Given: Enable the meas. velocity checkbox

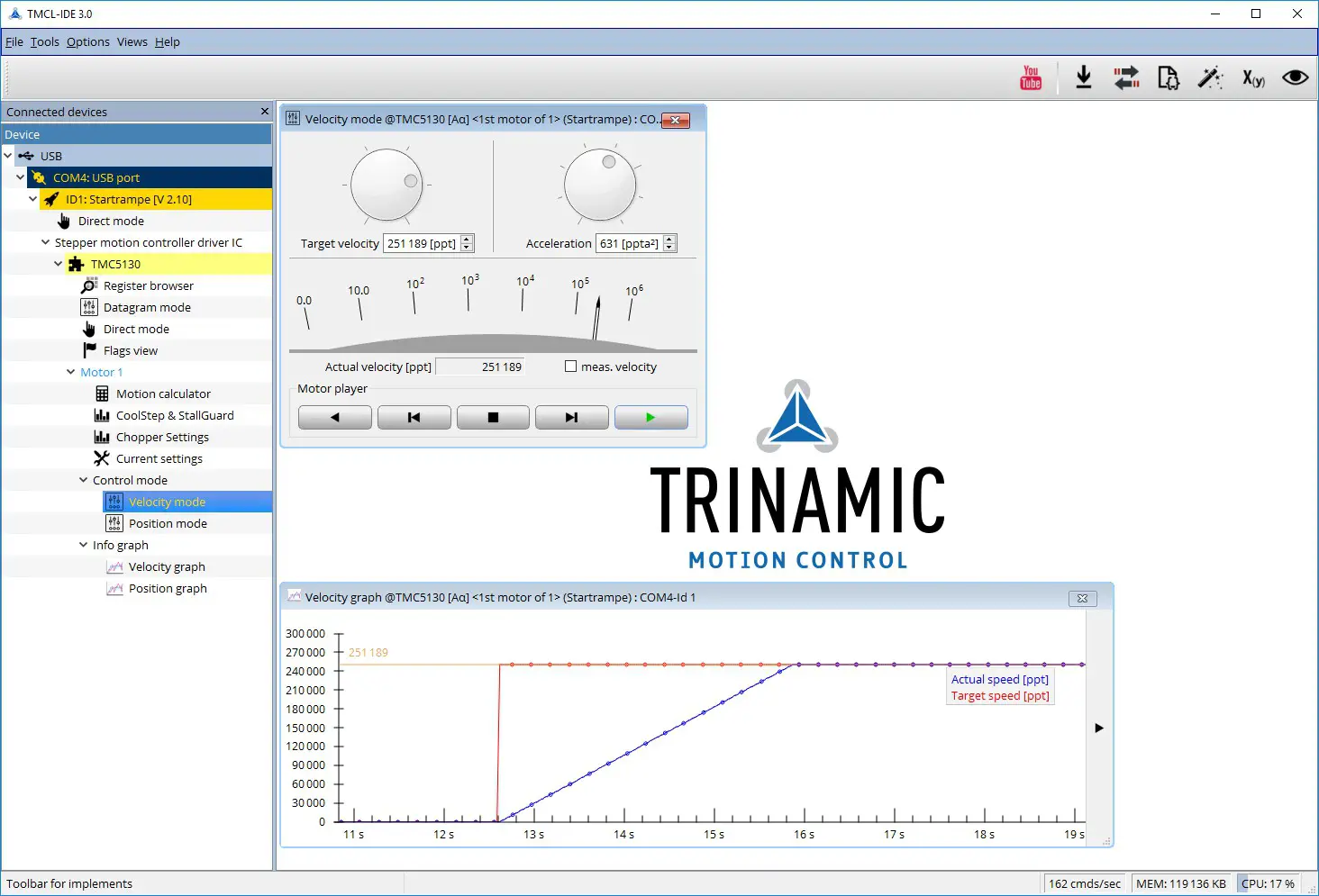Looking at the screenshot, I should point(570,366).
